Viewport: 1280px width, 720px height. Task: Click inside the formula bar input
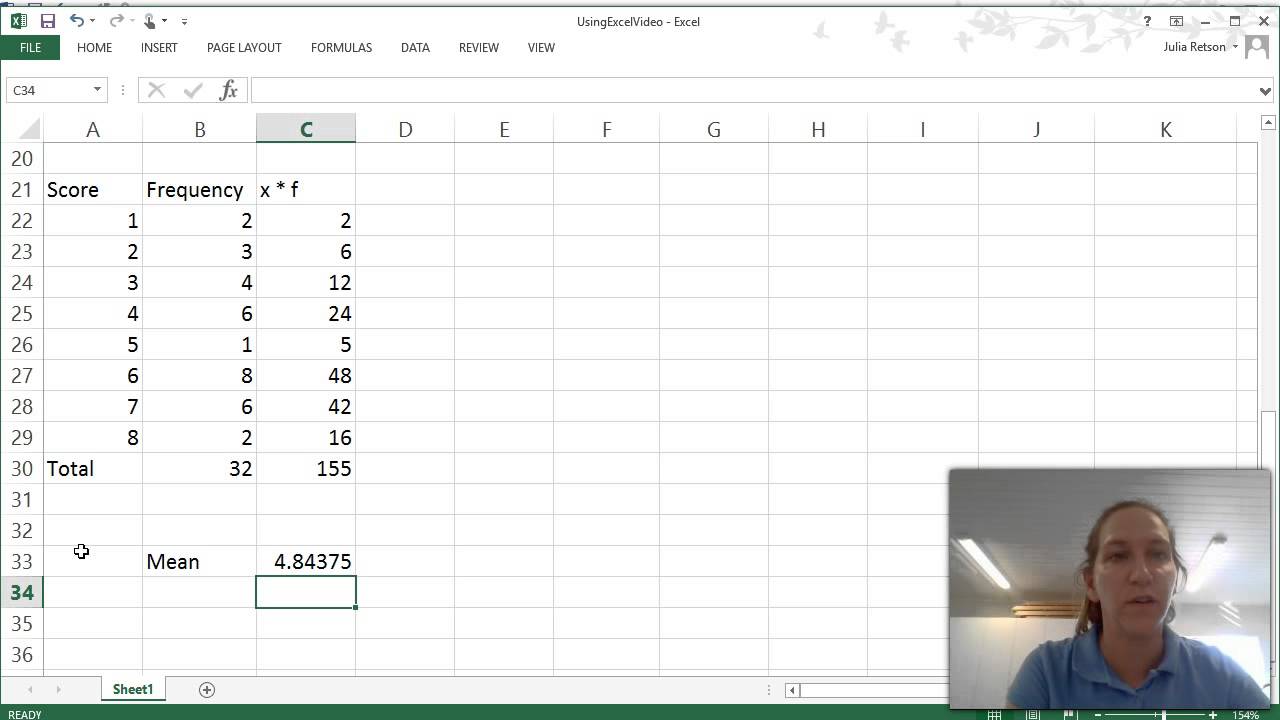(x=753, y=90)
